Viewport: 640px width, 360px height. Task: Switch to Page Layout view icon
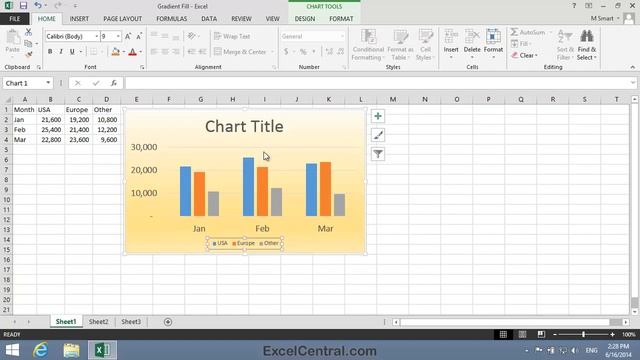coord(522,334)
